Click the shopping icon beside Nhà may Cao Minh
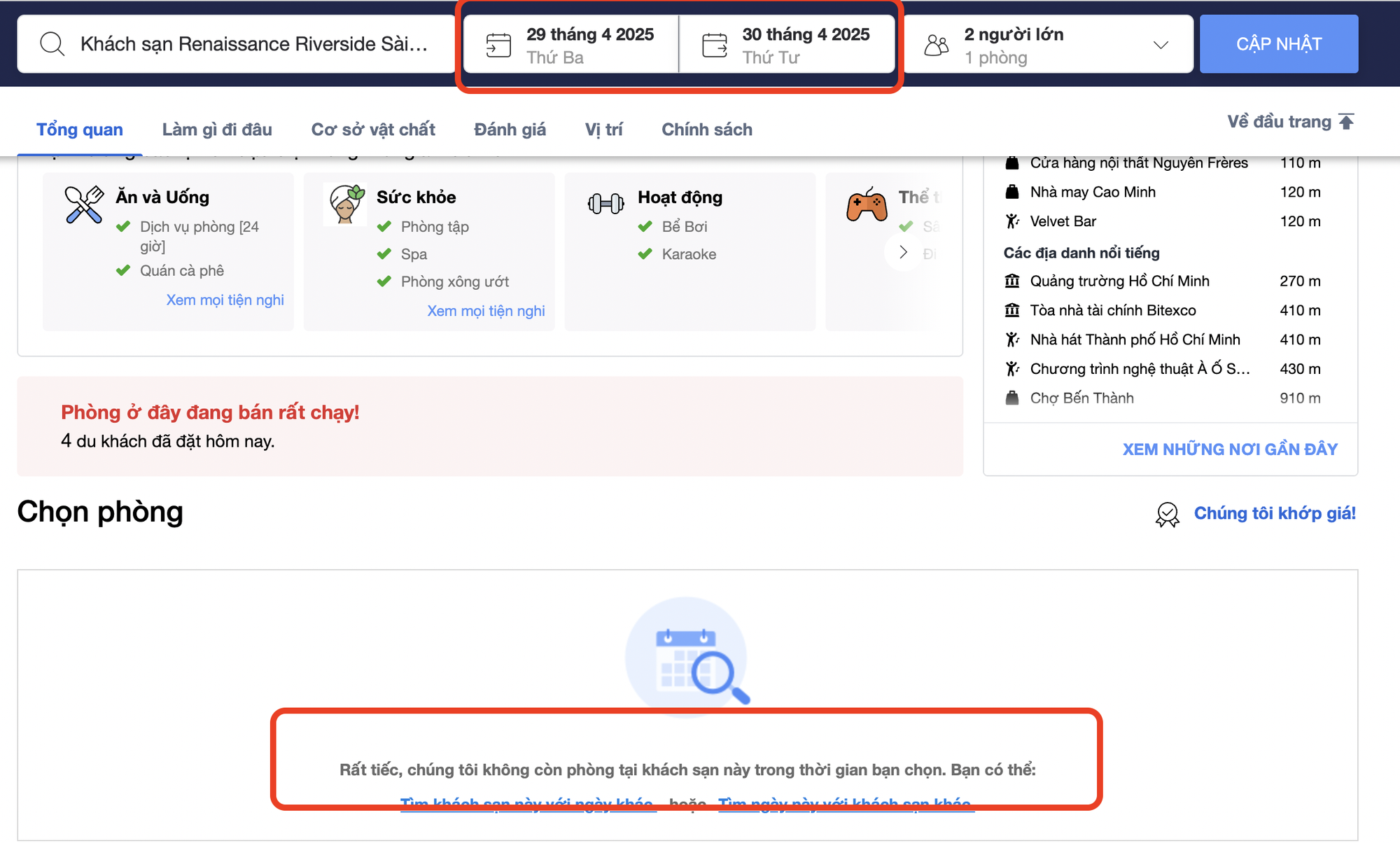The width and height of the screenshot is (1400, 843). pyautogui.click(x=1012, y=192)
